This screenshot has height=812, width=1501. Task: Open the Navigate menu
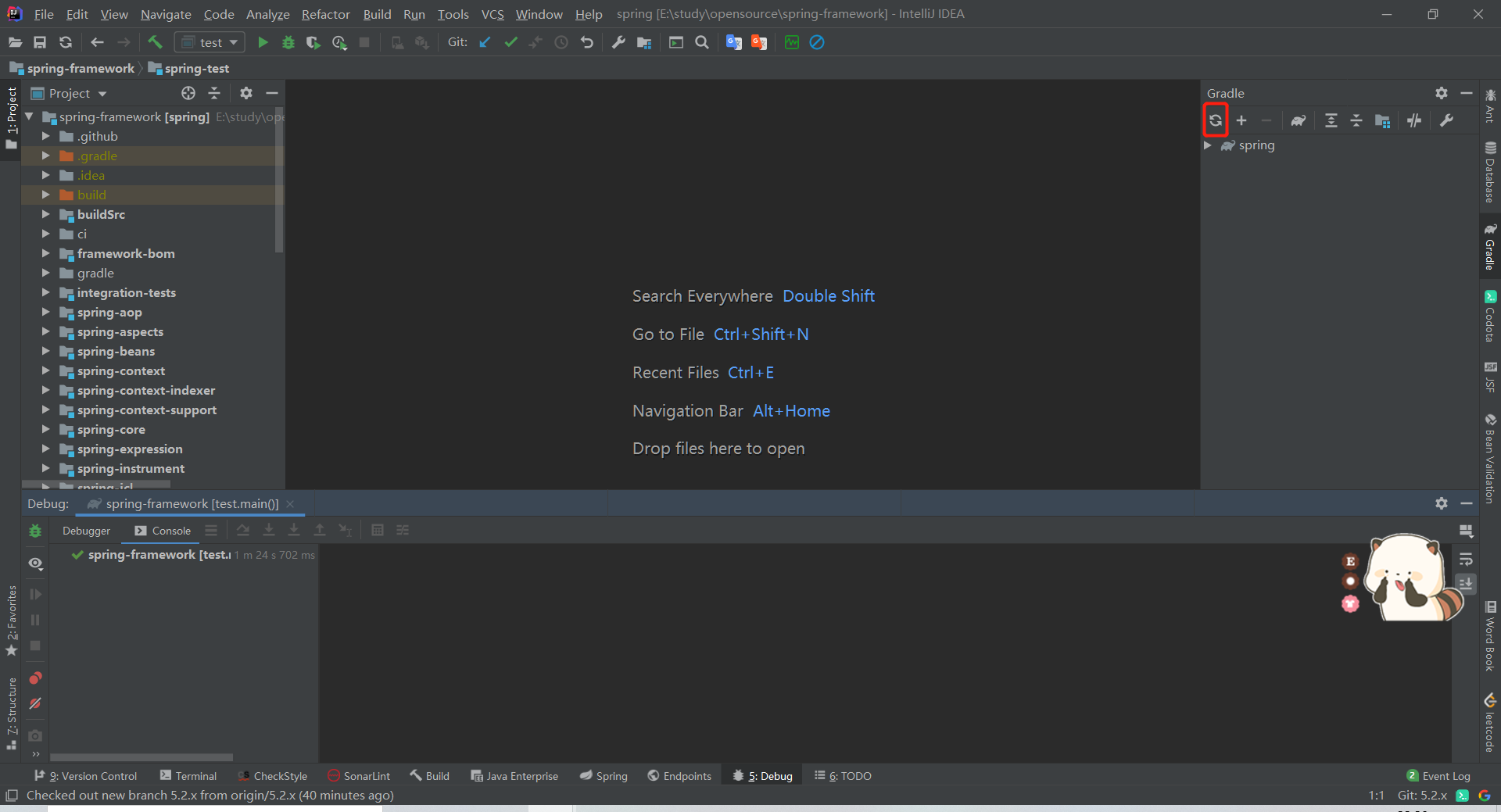(x=166, y=14)
